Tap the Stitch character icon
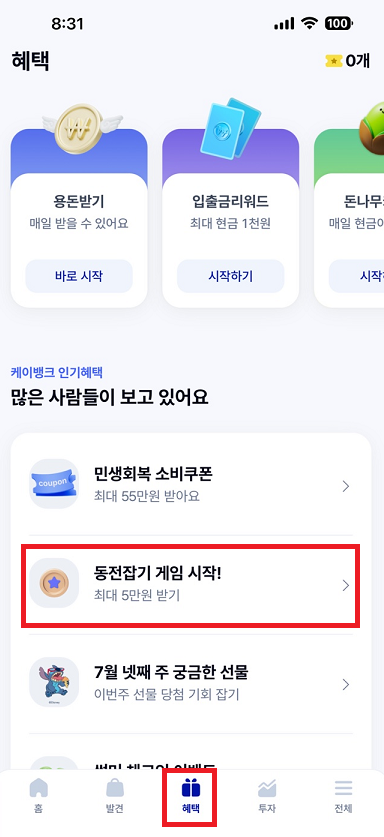The image size is (384, 837). [x=54, y=682]
